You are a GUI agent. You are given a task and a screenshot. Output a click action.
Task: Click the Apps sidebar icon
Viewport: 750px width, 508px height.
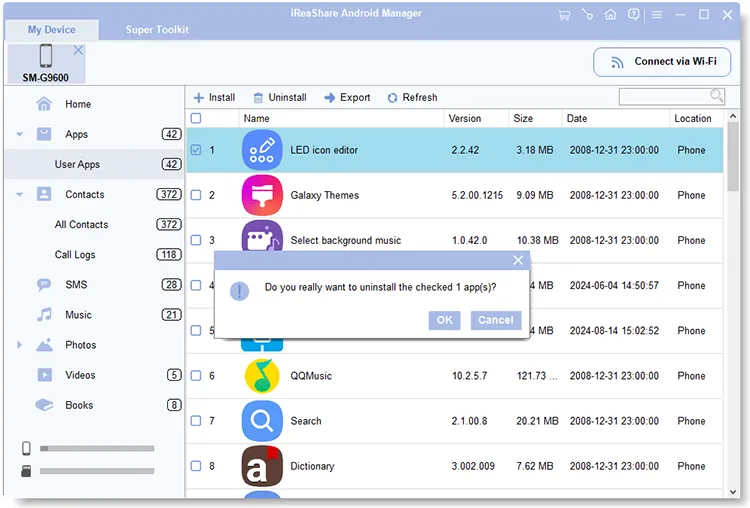pos(44,134)
